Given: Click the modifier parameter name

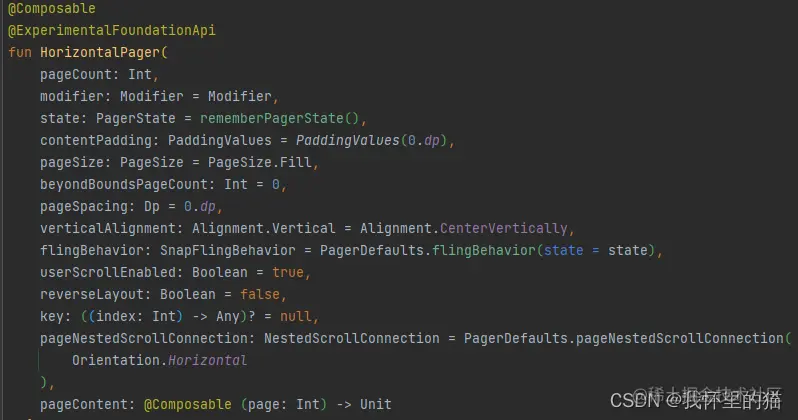Looking at the screenshot, I should 72,96.
